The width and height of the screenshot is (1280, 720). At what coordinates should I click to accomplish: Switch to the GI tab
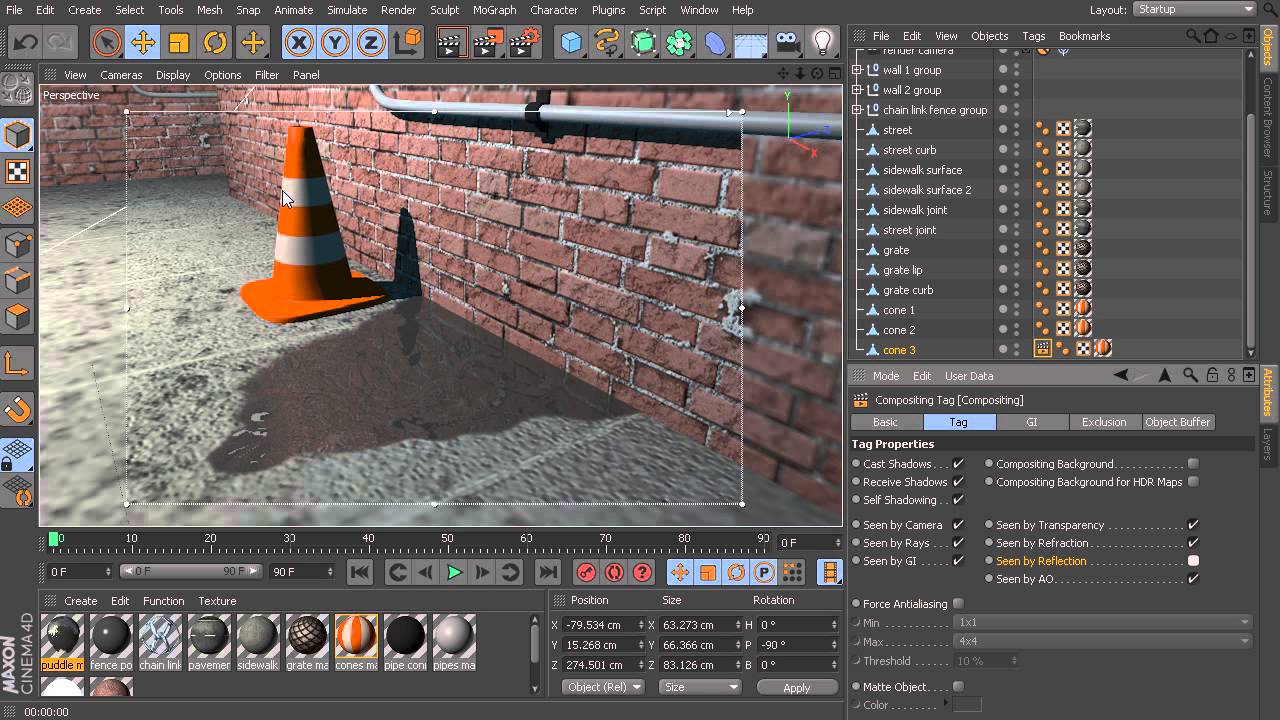click(x=1032, y=422)
